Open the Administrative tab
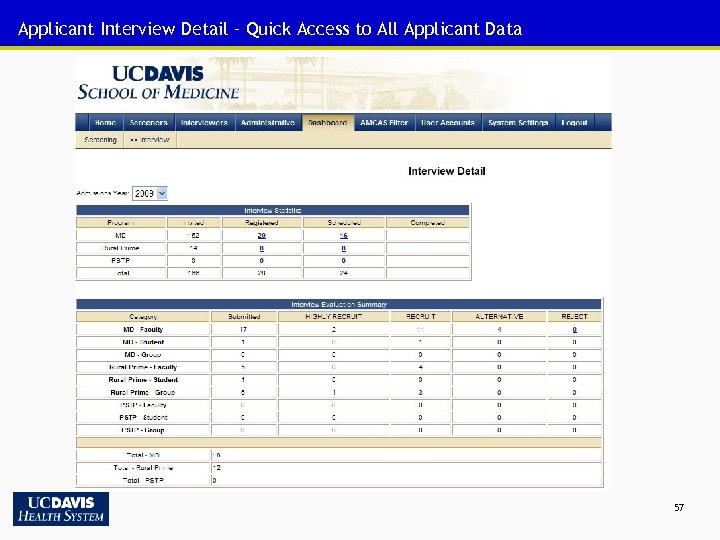This screenshot has width=720, height=540. (268, 123)
